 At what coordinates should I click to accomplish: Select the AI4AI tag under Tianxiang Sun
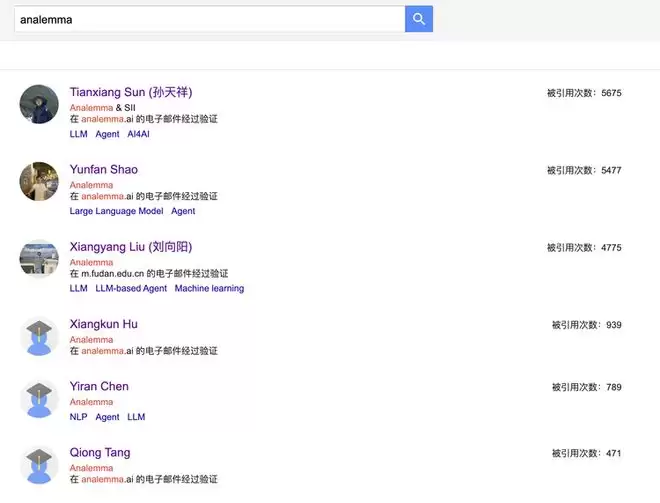coord(138,134)
